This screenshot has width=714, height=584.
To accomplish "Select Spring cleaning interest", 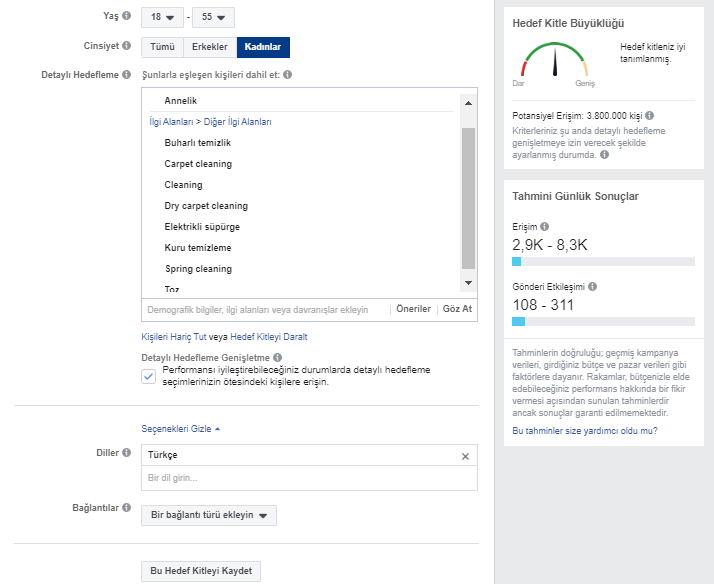I will tap(199, 269).
